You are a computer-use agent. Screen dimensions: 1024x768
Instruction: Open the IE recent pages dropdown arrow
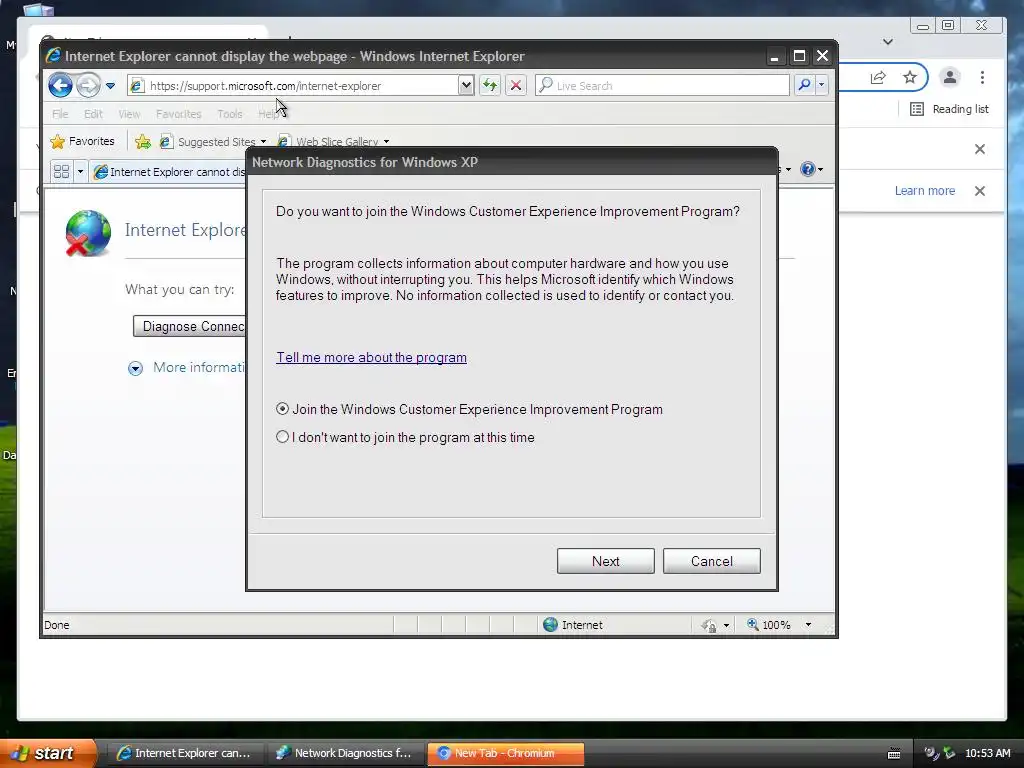(110, 86)
